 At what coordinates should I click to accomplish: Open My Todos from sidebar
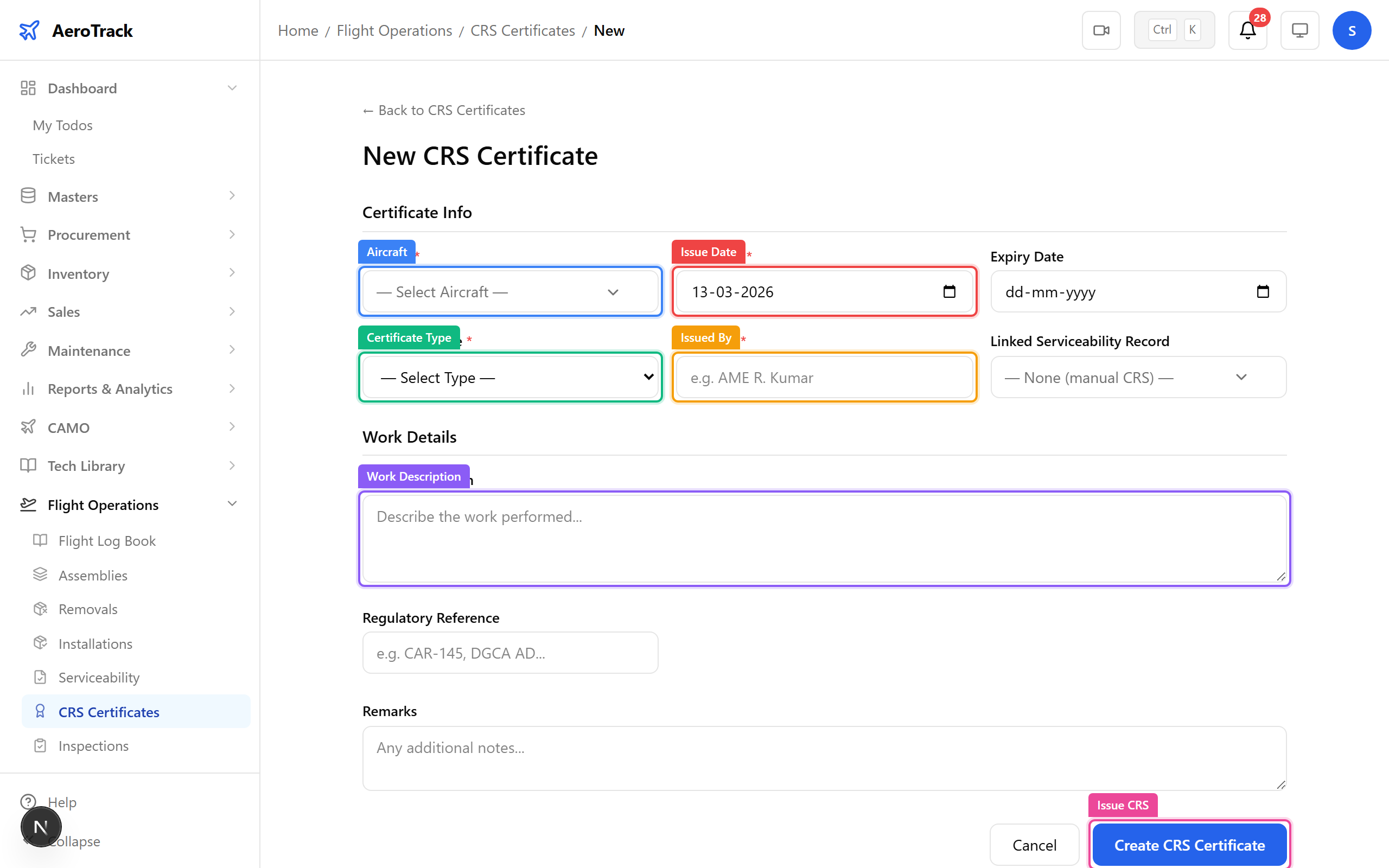point(62,125)
